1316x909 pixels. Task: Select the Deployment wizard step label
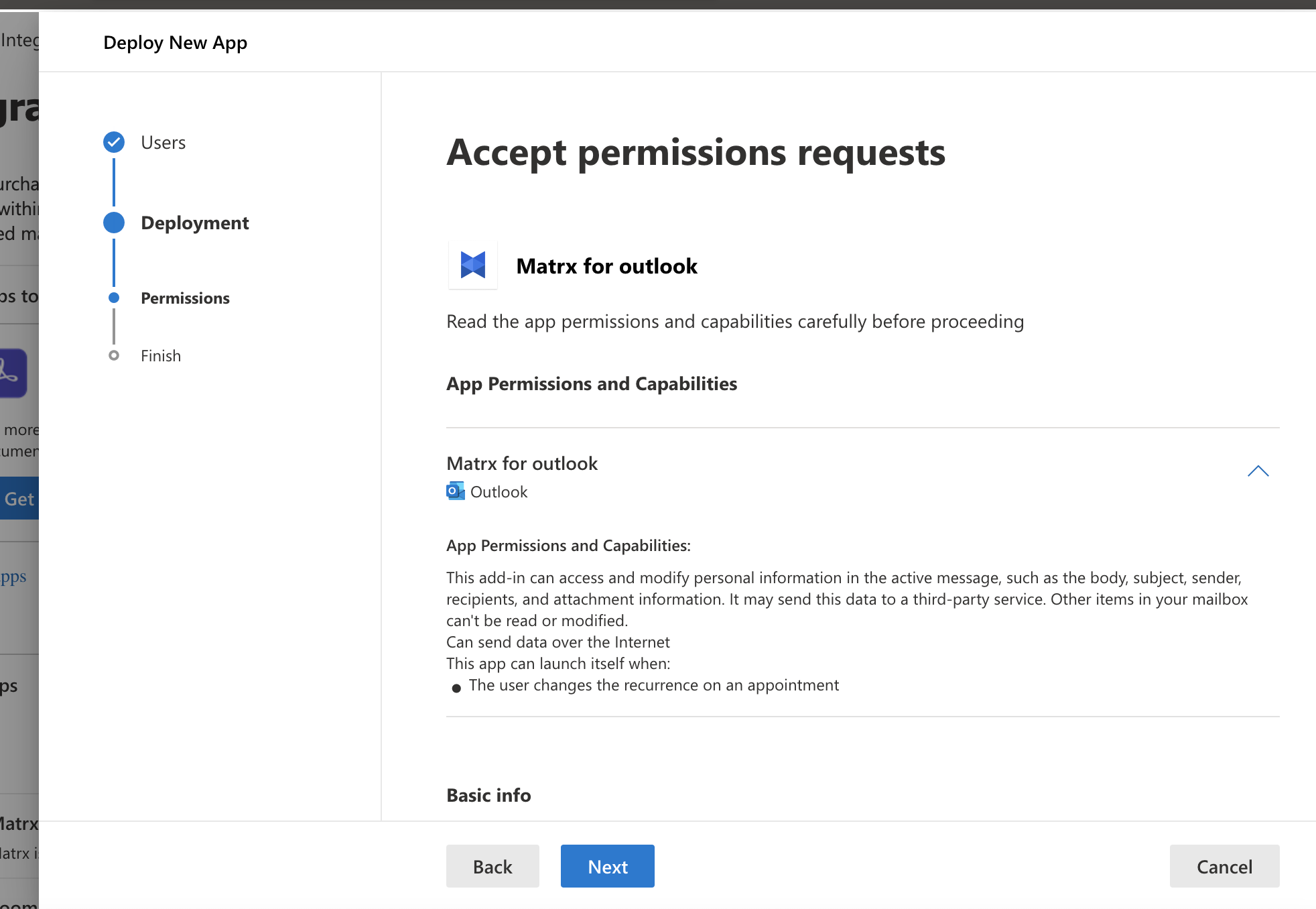point(194,223)
